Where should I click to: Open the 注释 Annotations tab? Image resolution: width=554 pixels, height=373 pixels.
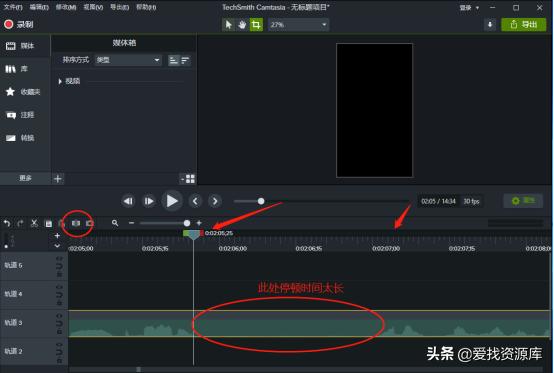click(x=25, y=115)
